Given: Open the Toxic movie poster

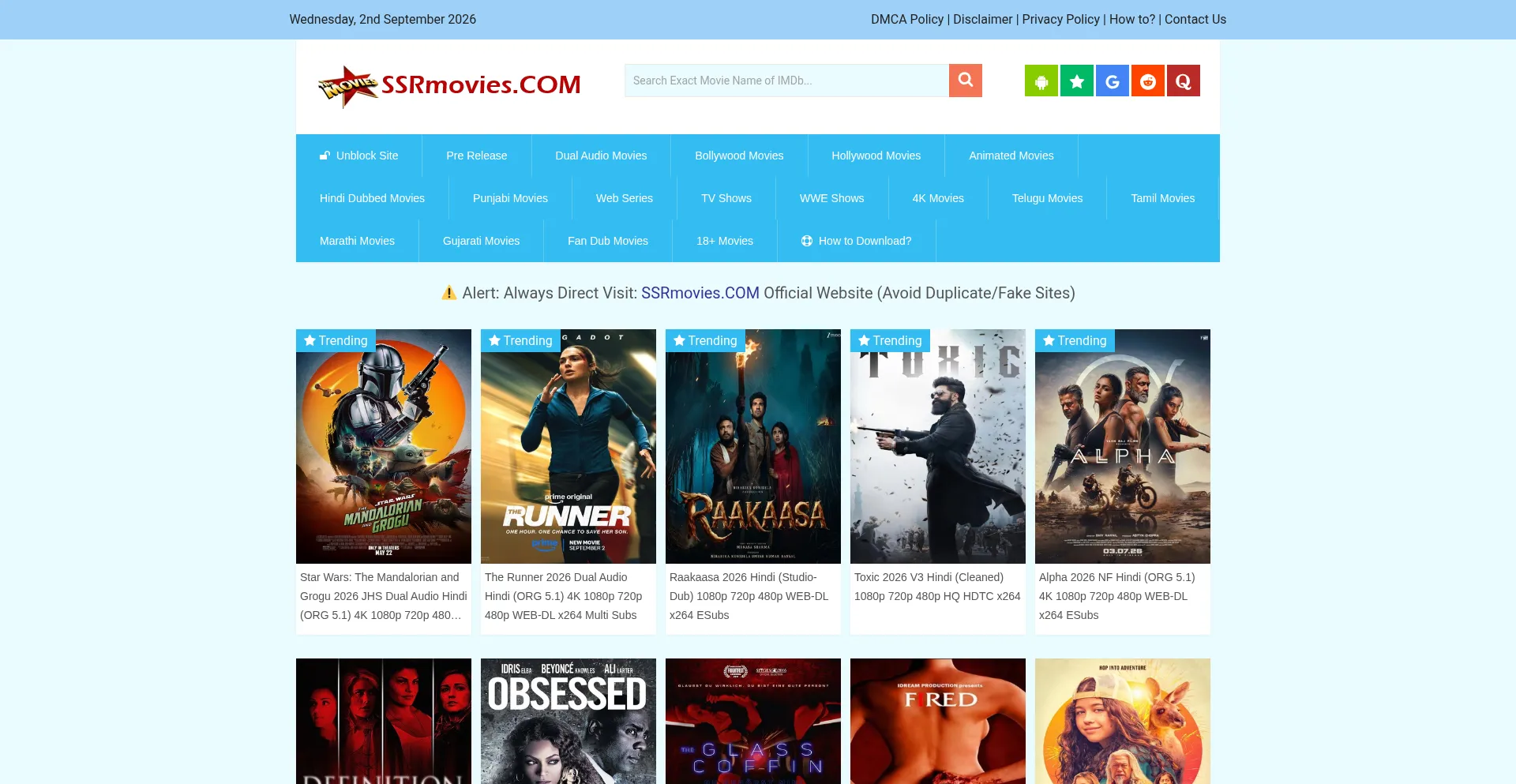Looking at the screenshot, I should click(938, 446).
